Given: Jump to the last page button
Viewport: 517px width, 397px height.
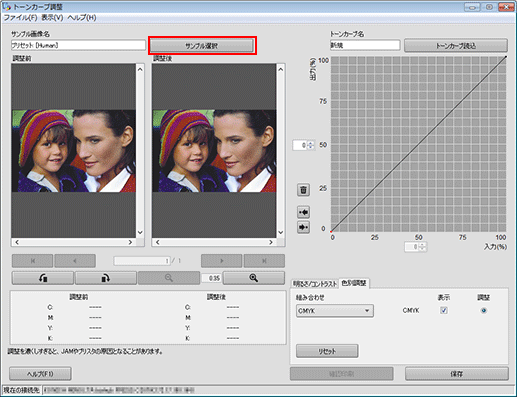Looking at the screenshot, I should click(x=264, y=261).
